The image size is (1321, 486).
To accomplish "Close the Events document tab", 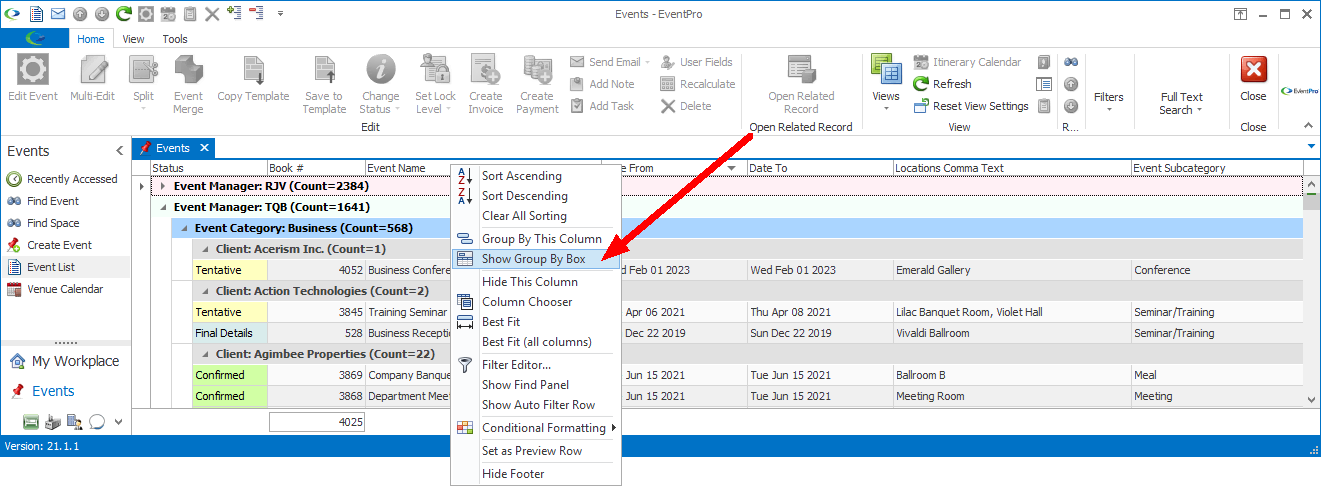I will pyautogui.click(x=204, y=148).
